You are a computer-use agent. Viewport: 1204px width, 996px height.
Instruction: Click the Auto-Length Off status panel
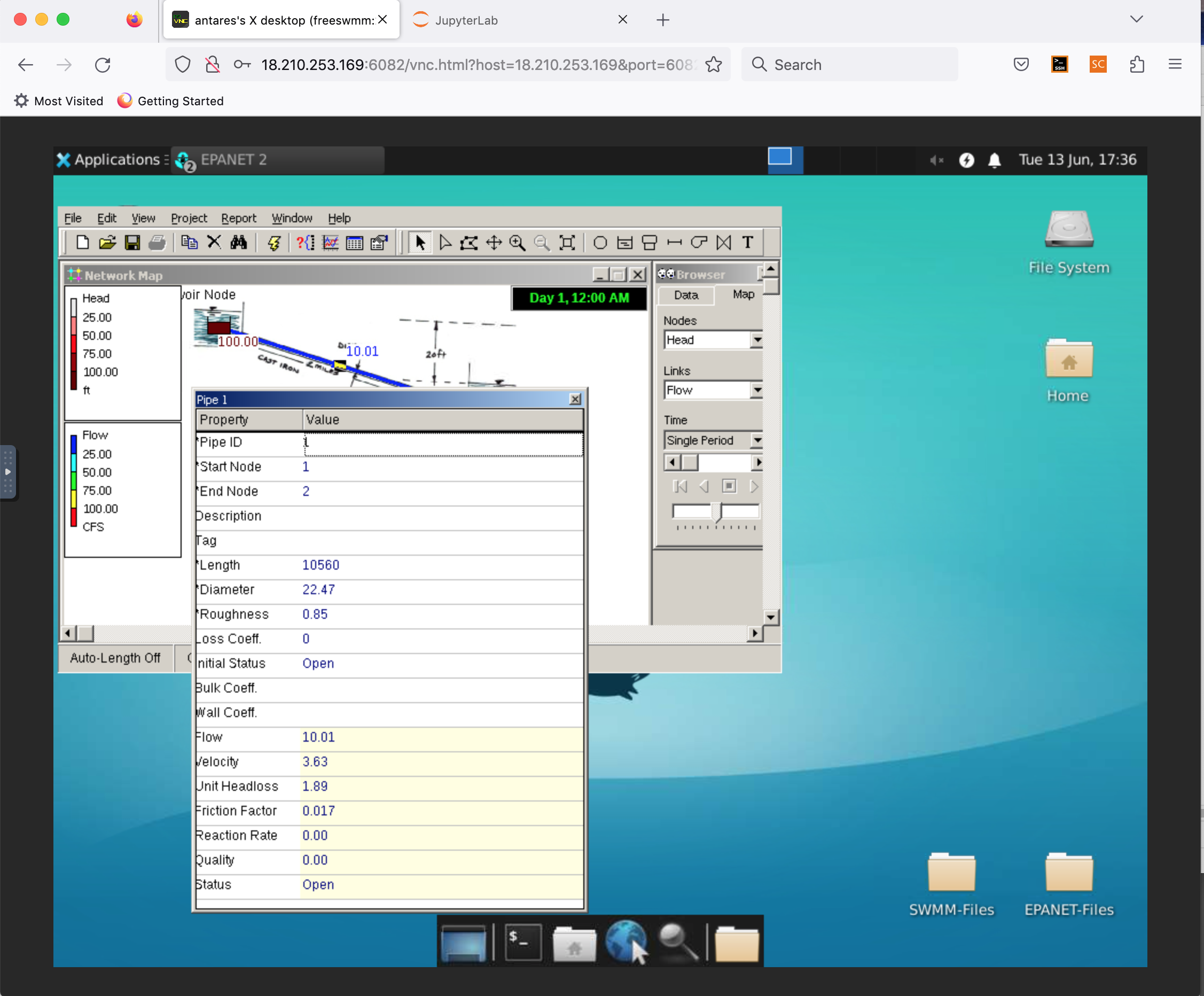[x=115, y=658]
